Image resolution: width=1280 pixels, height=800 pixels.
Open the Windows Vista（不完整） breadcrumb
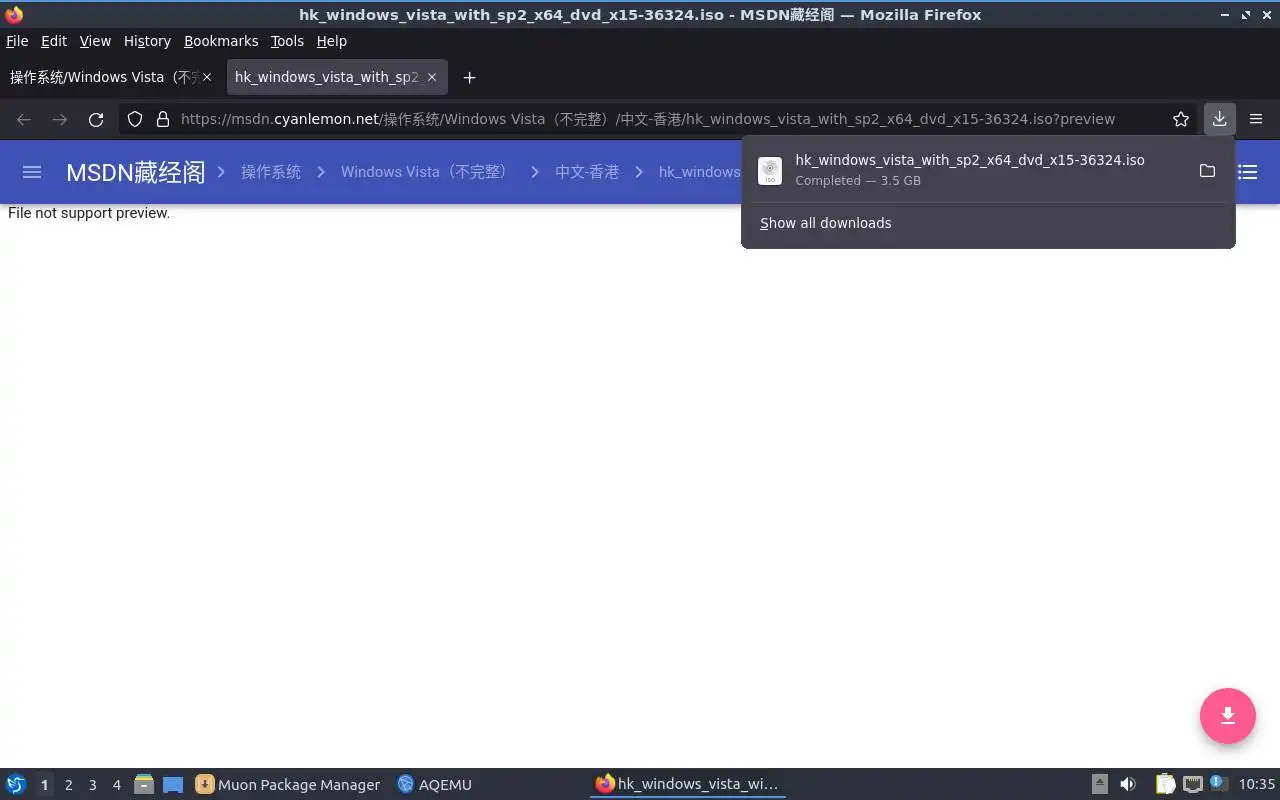click(425, 172)
